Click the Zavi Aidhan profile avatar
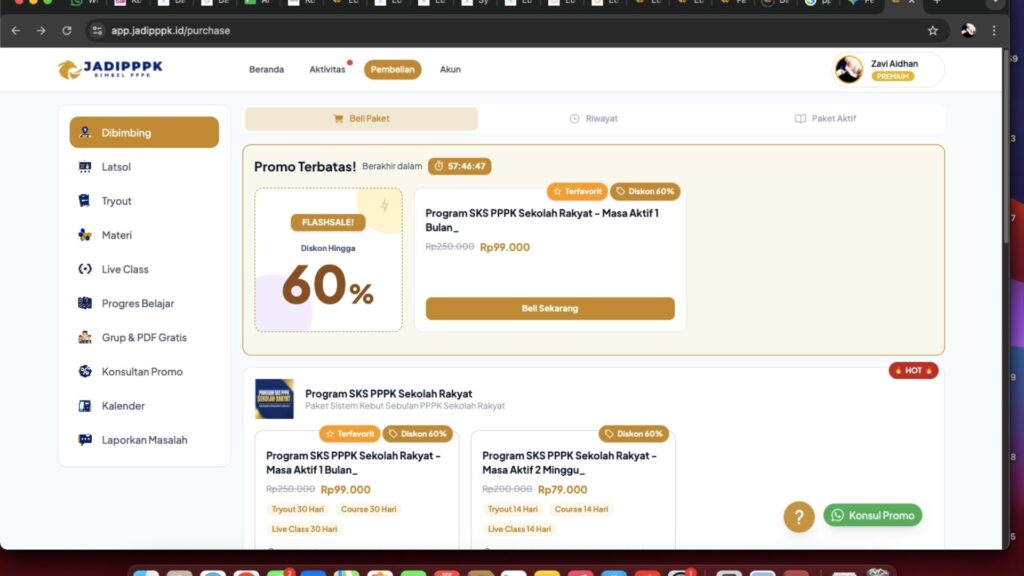 click(x=848, y=69)
